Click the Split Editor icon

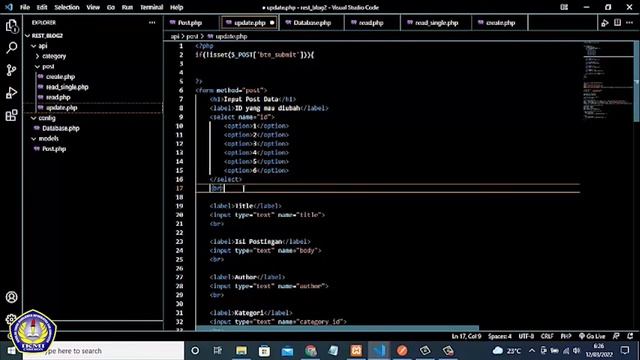[618, 23]
